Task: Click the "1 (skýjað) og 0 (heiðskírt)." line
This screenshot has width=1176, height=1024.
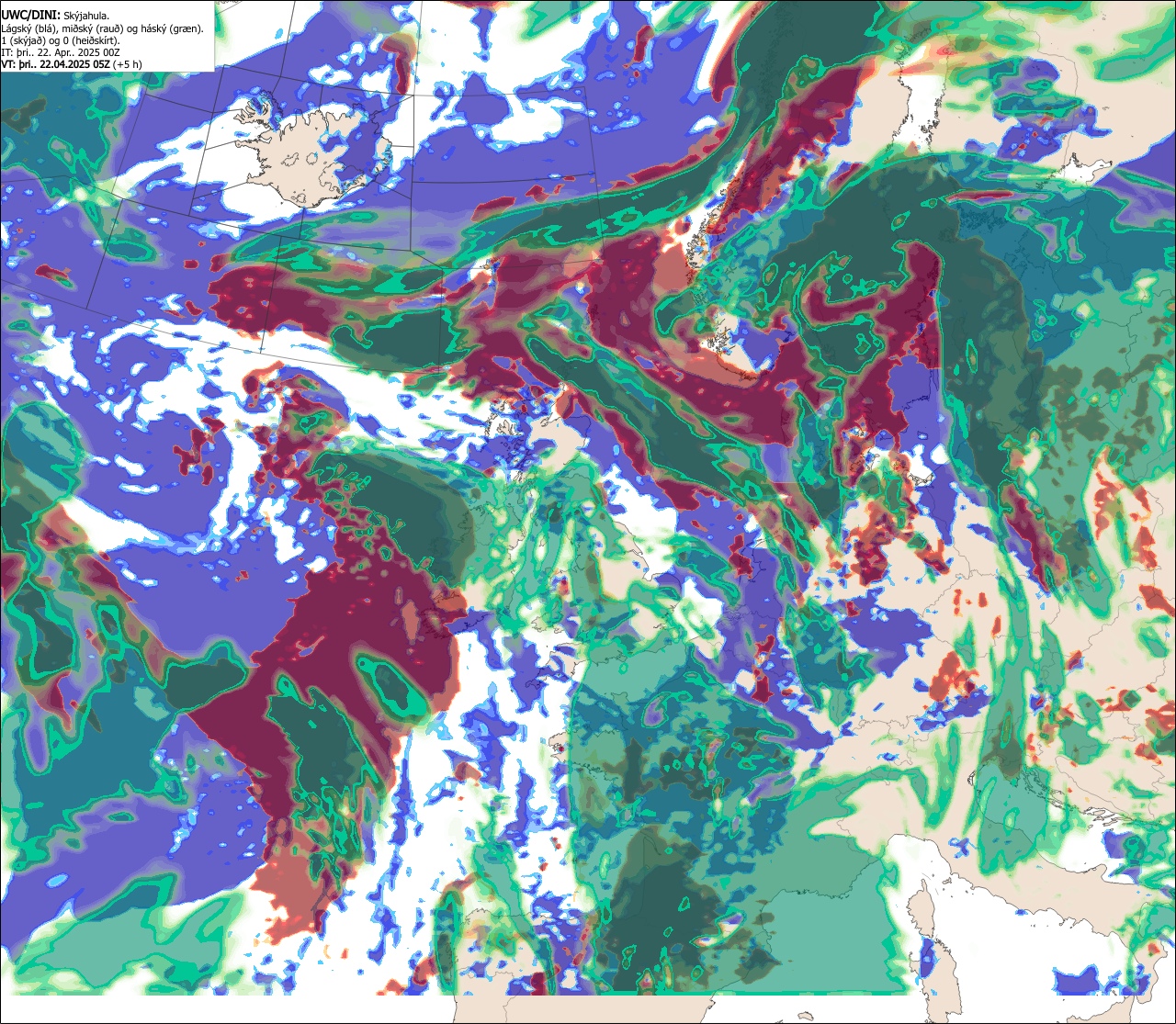Action: [x=61, y=41]
